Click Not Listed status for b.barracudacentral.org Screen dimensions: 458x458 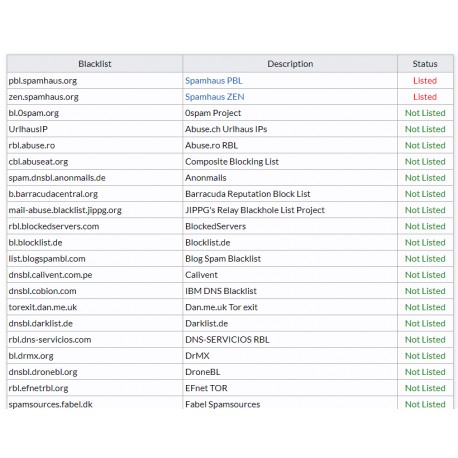[425, 194]
